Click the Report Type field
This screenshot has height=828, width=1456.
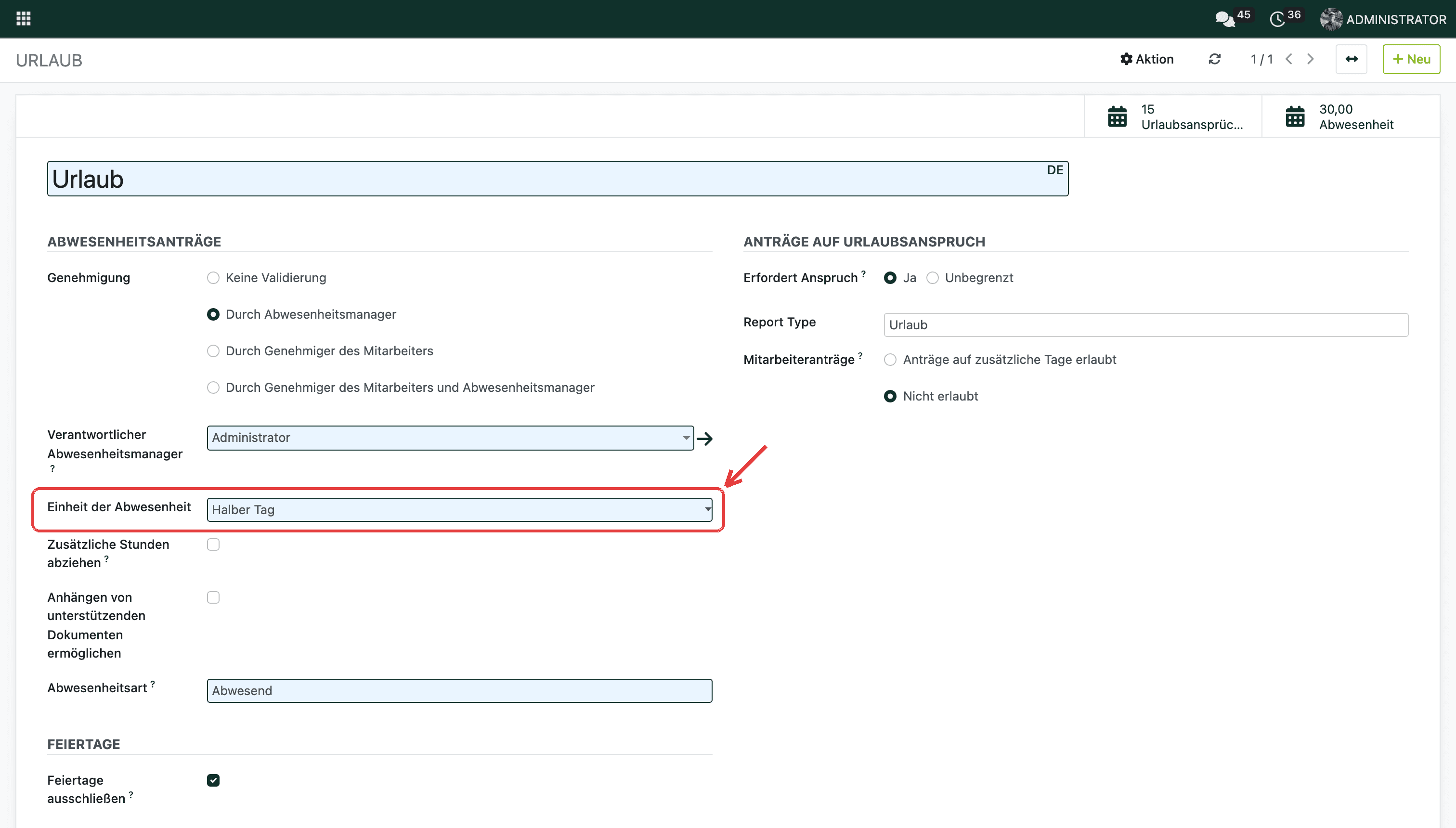tap(1146, 325)
